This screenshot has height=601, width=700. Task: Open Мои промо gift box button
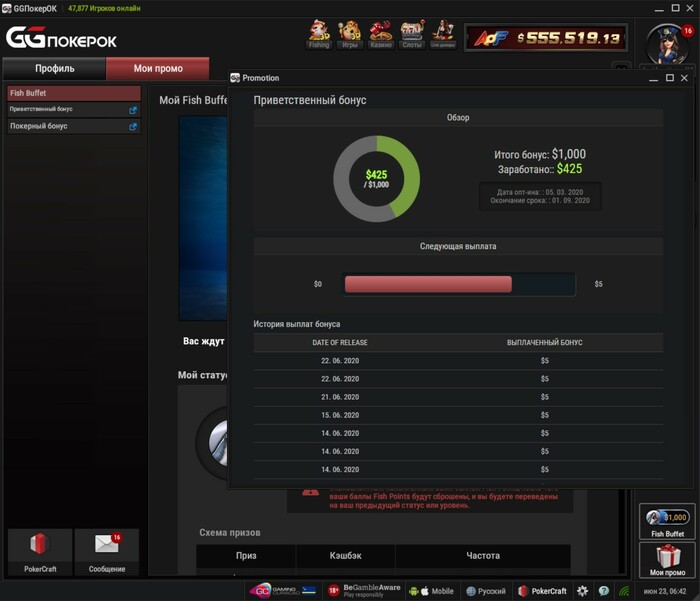(x=667, y=560)
